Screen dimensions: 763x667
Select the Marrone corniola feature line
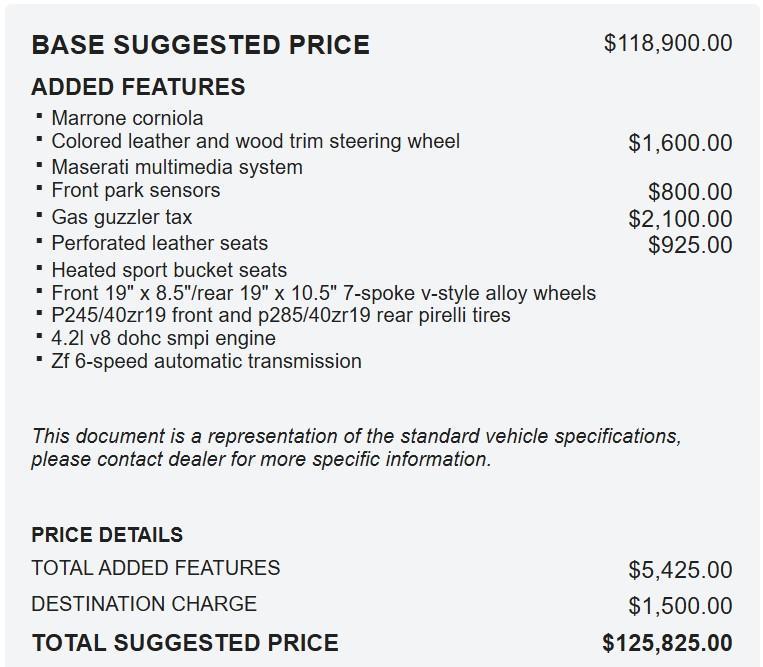tap(127, 118)
